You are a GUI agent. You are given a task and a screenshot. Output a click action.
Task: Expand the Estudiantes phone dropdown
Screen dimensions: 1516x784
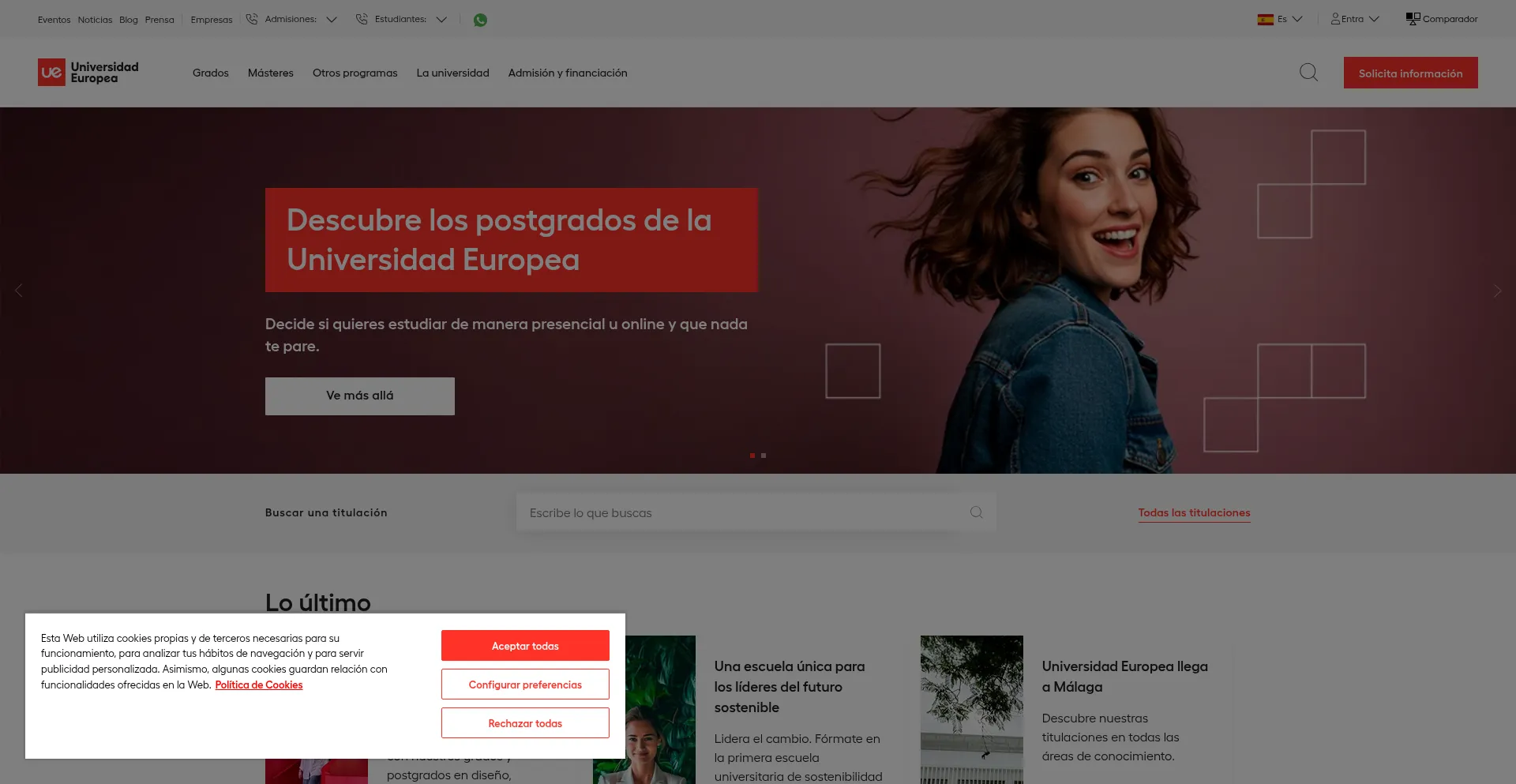pos(441,20)
